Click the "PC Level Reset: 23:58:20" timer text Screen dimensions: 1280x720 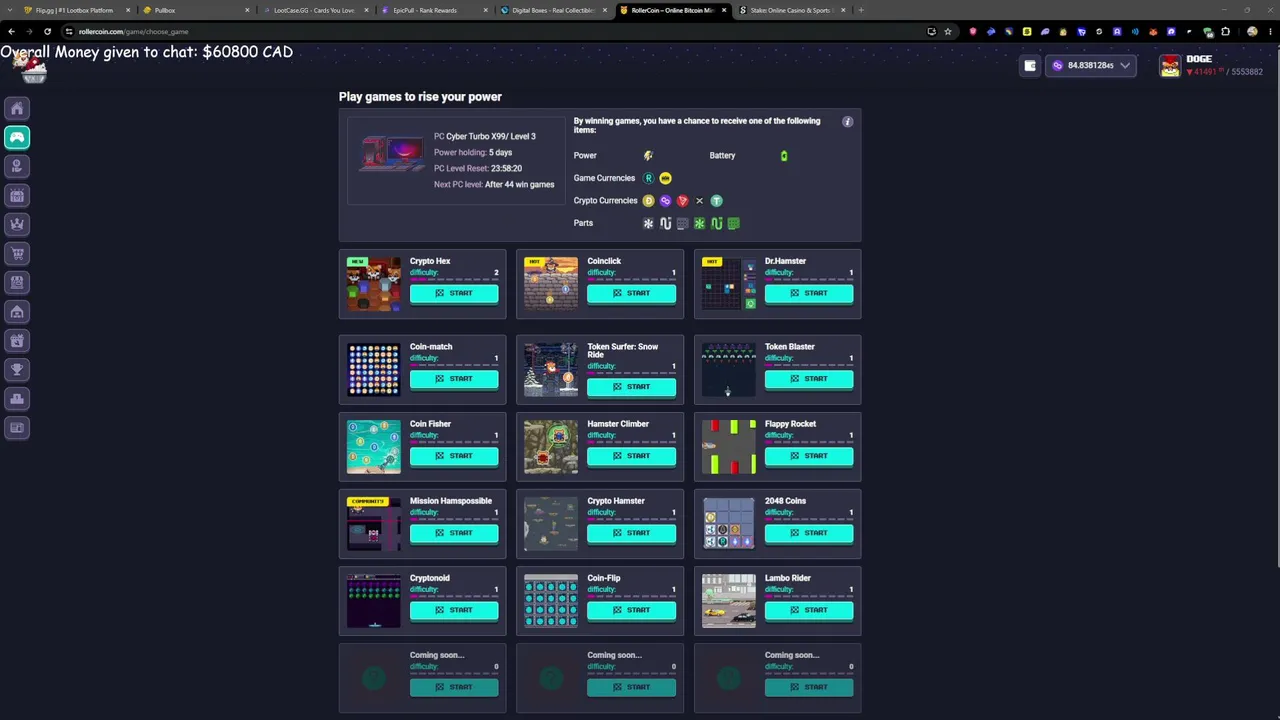478,169
